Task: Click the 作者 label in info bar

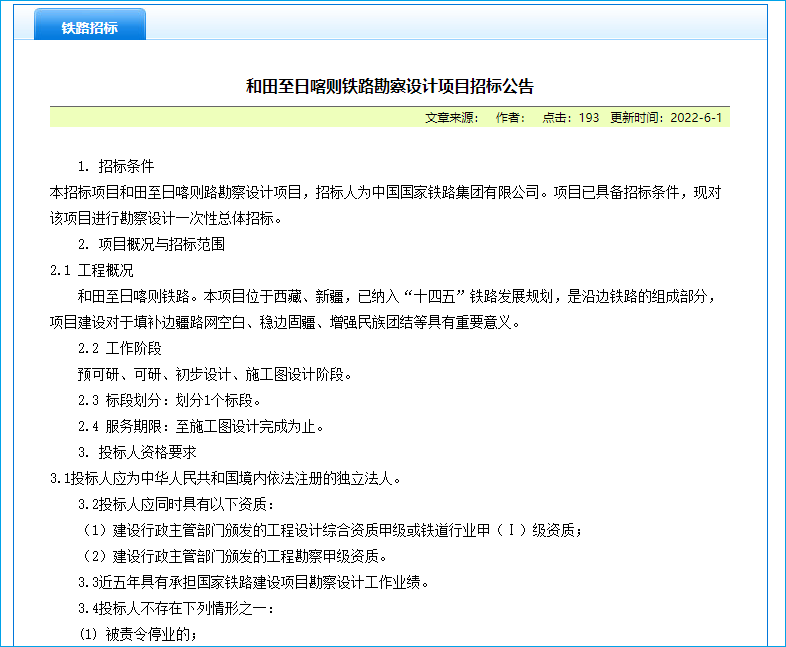Action: [x=510, y=118]
